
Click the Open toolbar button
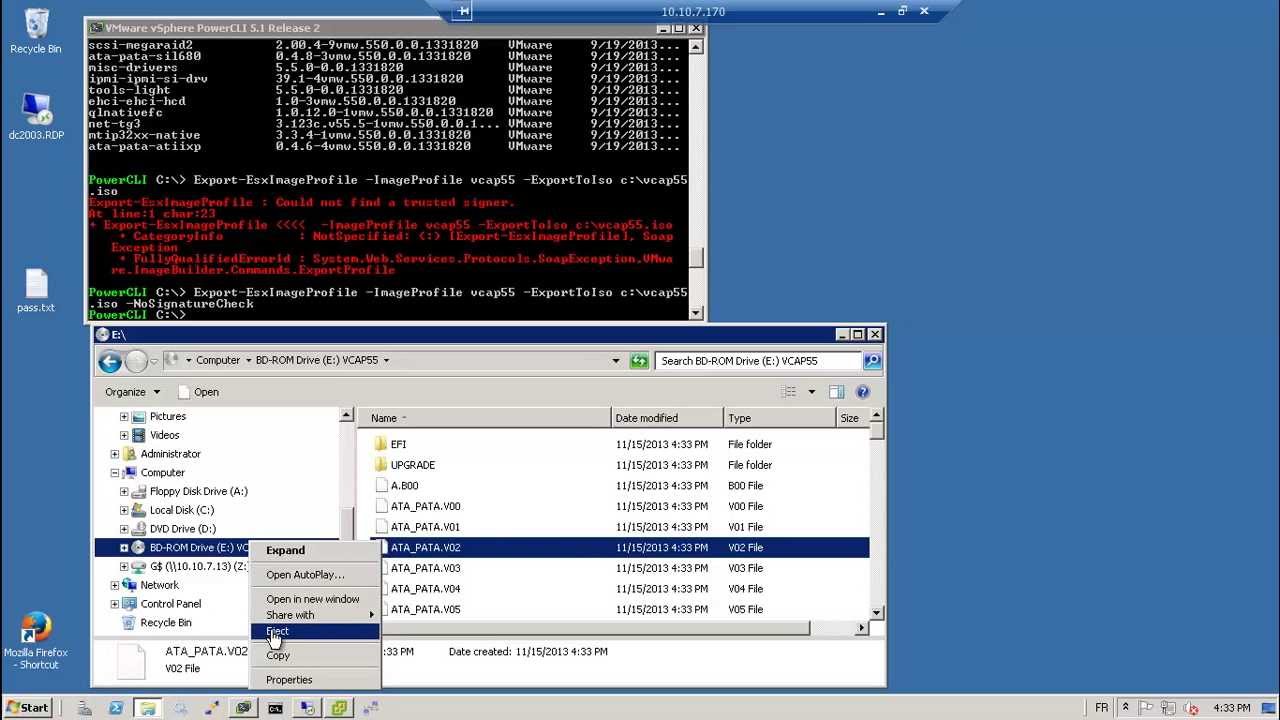(199, 392)
